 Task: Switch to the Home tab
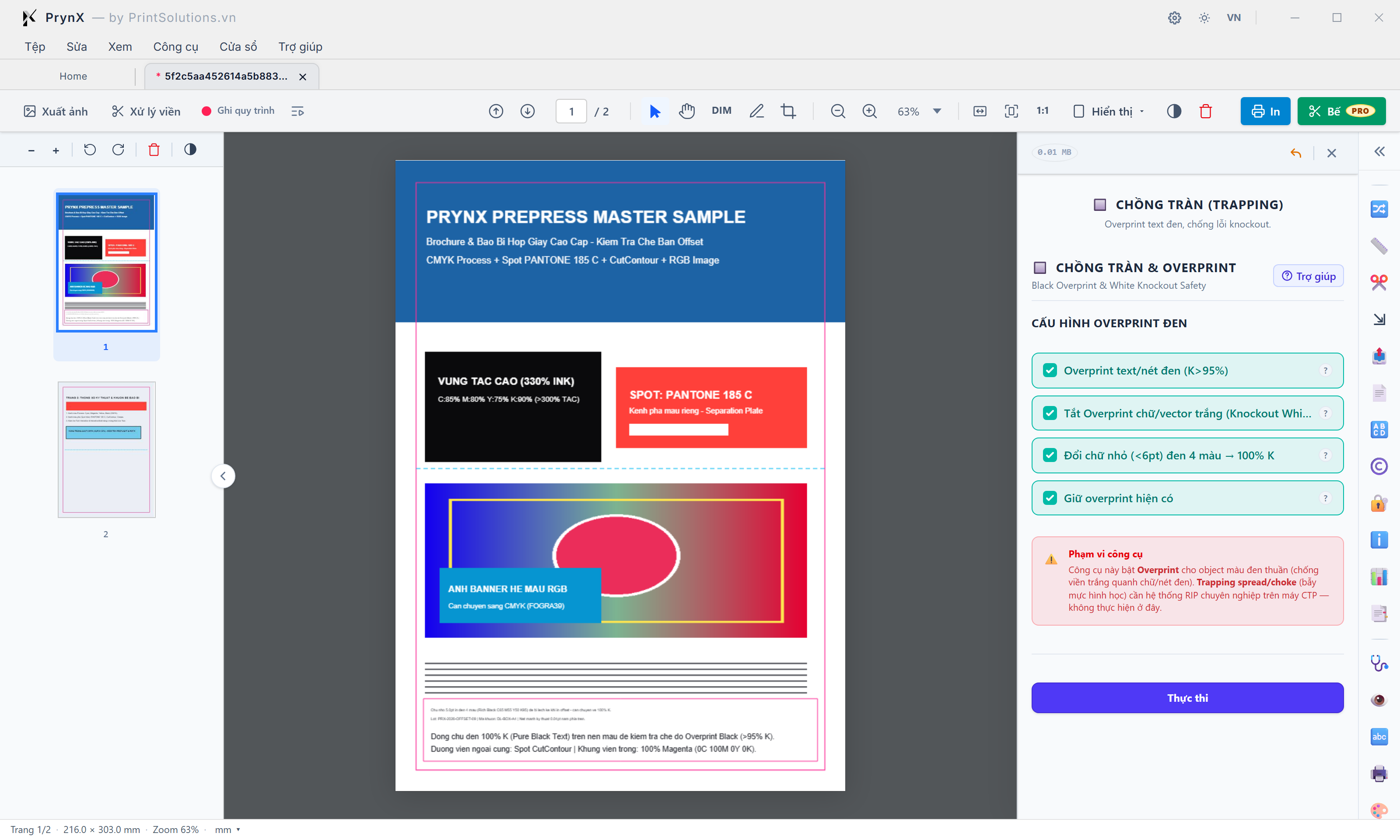click(x=73, y=76)
